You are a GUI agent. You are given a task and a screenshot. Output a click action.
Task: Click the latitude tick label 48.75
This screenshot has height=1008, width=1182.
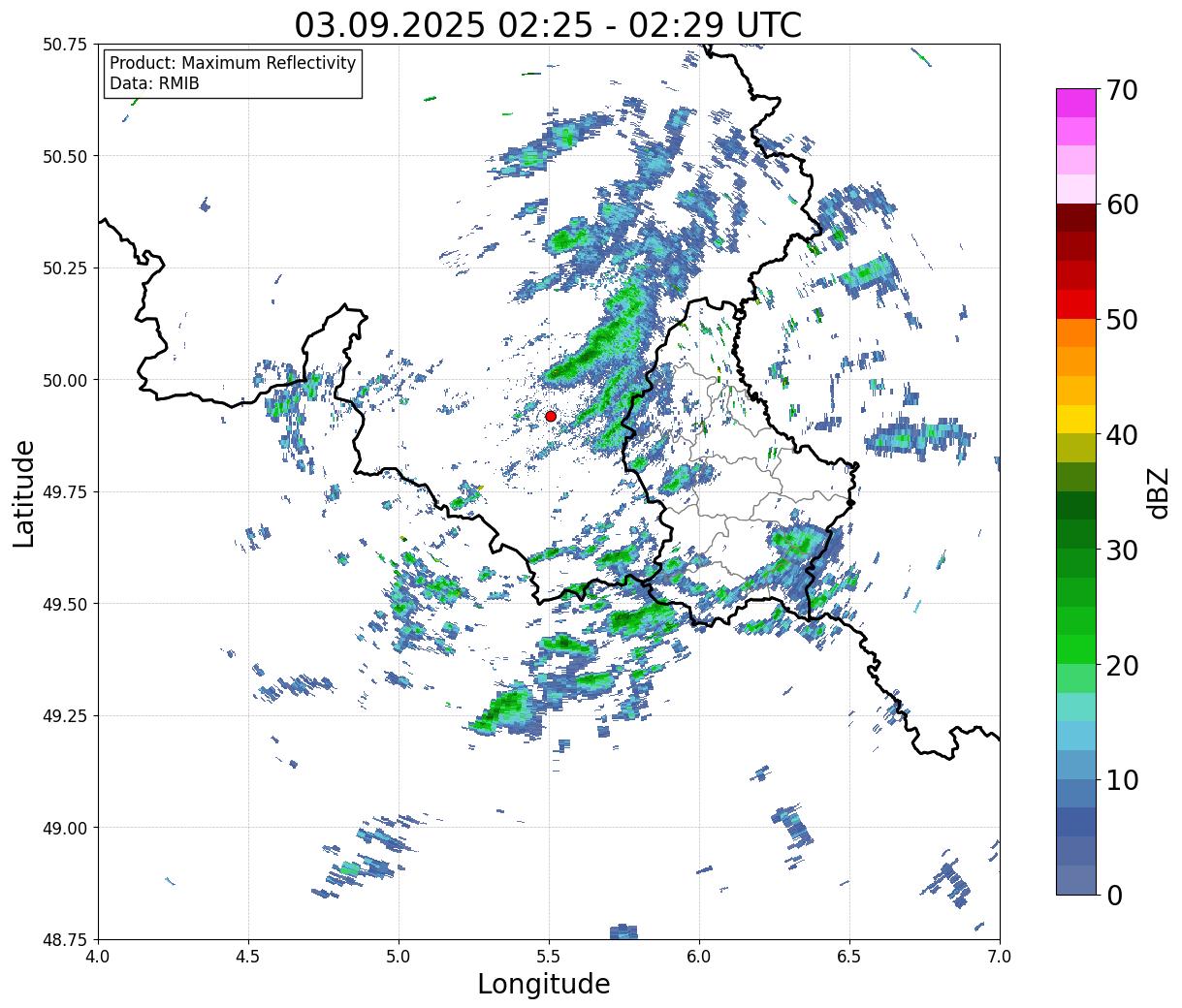(64, 939)
